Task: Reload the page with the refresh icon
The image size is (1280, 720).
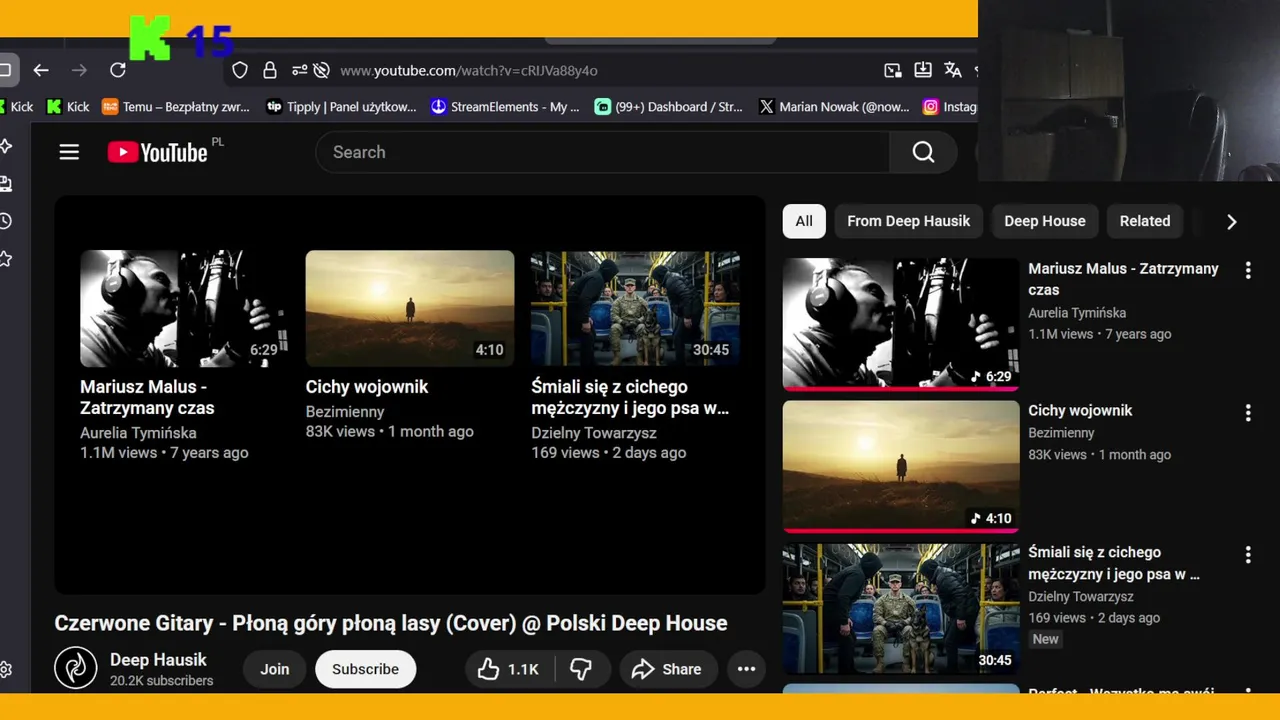Action: pyautogui.click(x=118, y=70)
